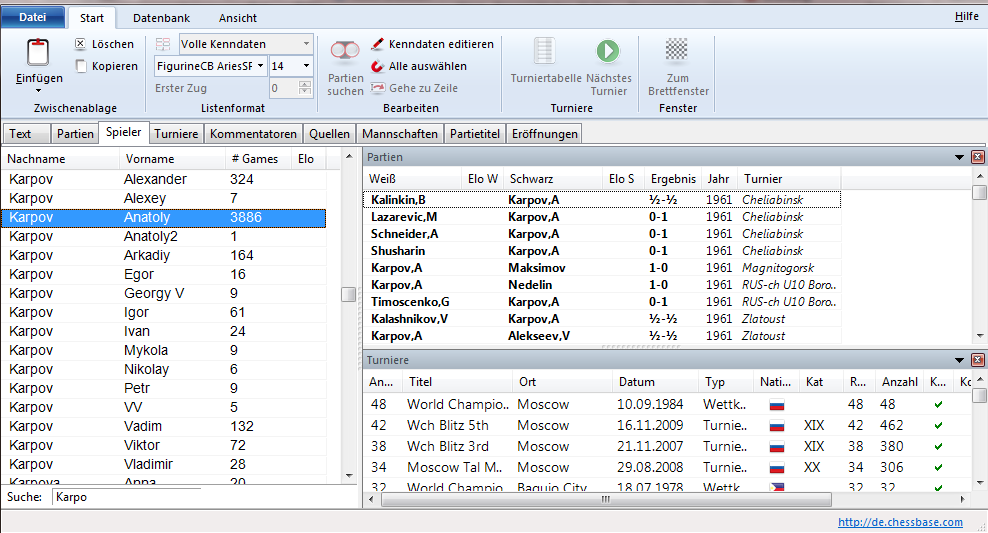
Task: Click the player list vertical scrollbar thumb
Action: click(x=348, y=294)
